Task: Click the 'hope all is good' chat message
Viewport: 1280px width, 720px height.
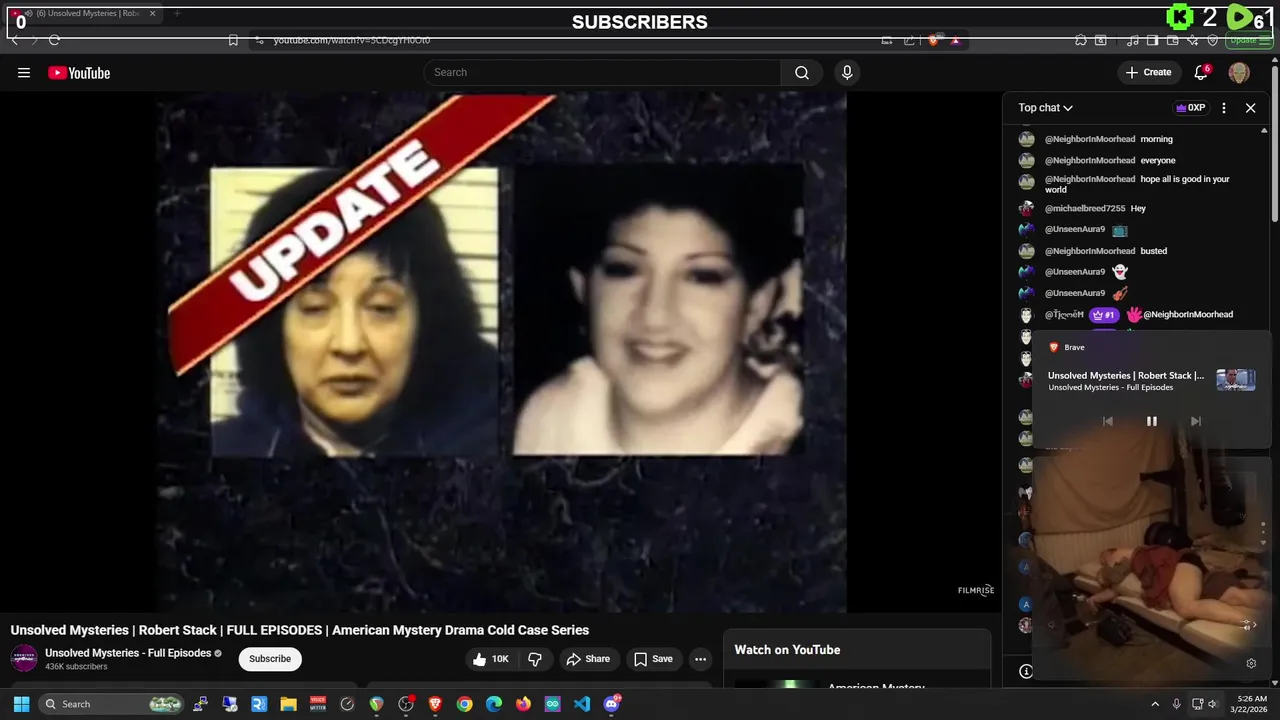Action: [1137, 184]
